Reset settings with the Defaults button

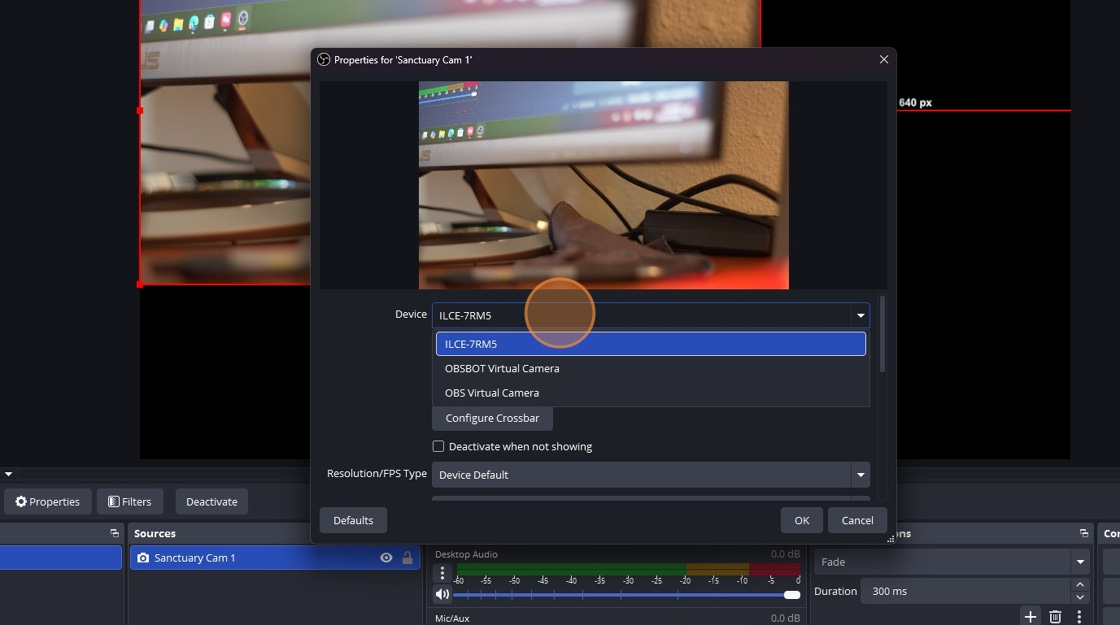353,520
